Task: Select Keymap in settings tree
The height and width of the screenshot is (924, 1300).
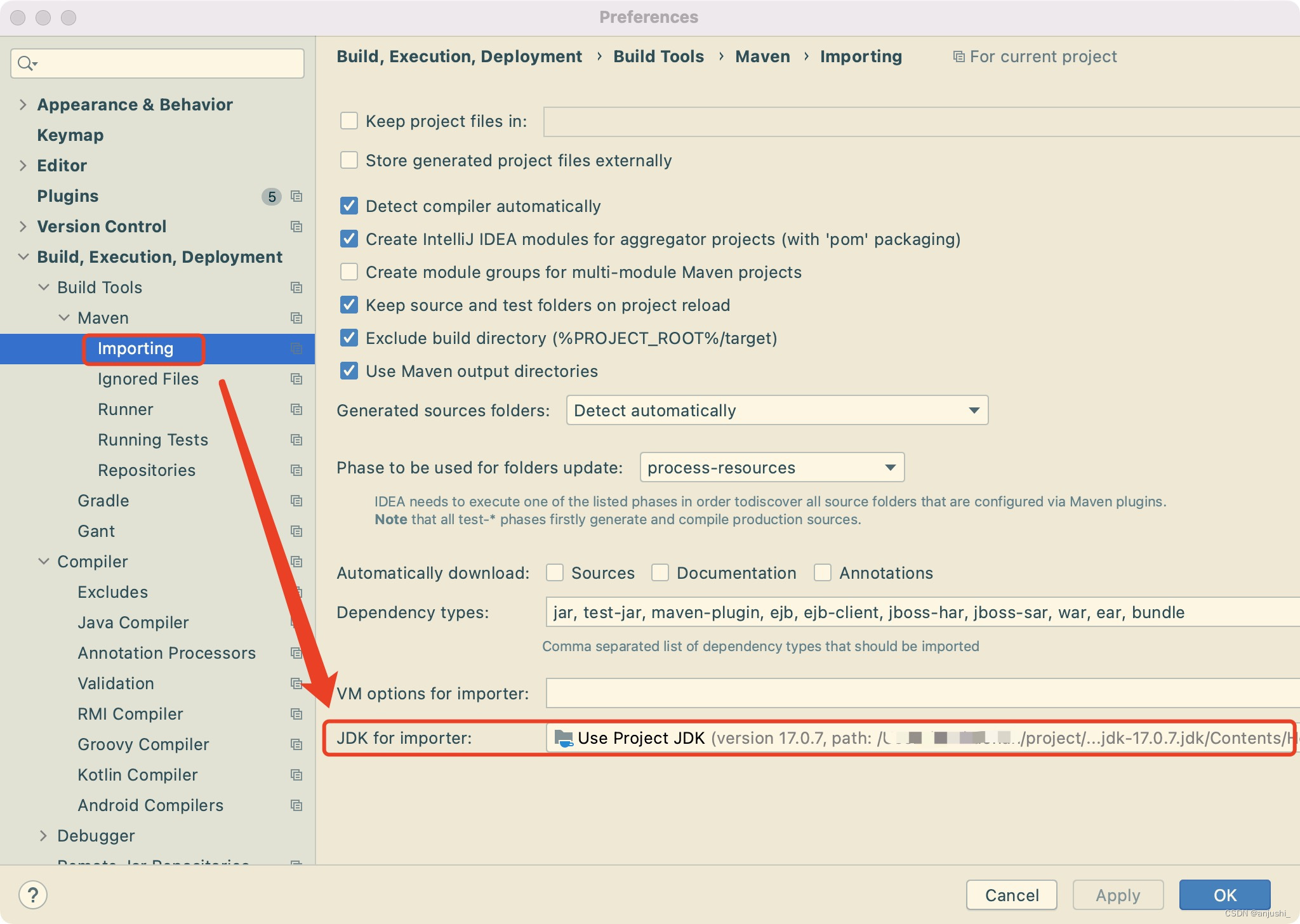Action: [70, 135]
